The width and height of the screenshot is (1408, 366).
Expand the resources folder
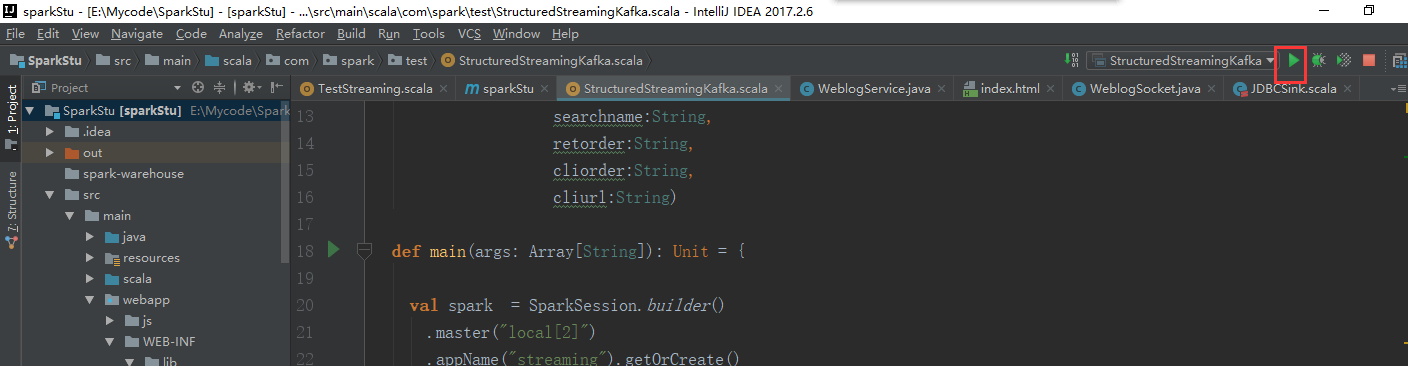coord(90,258)
